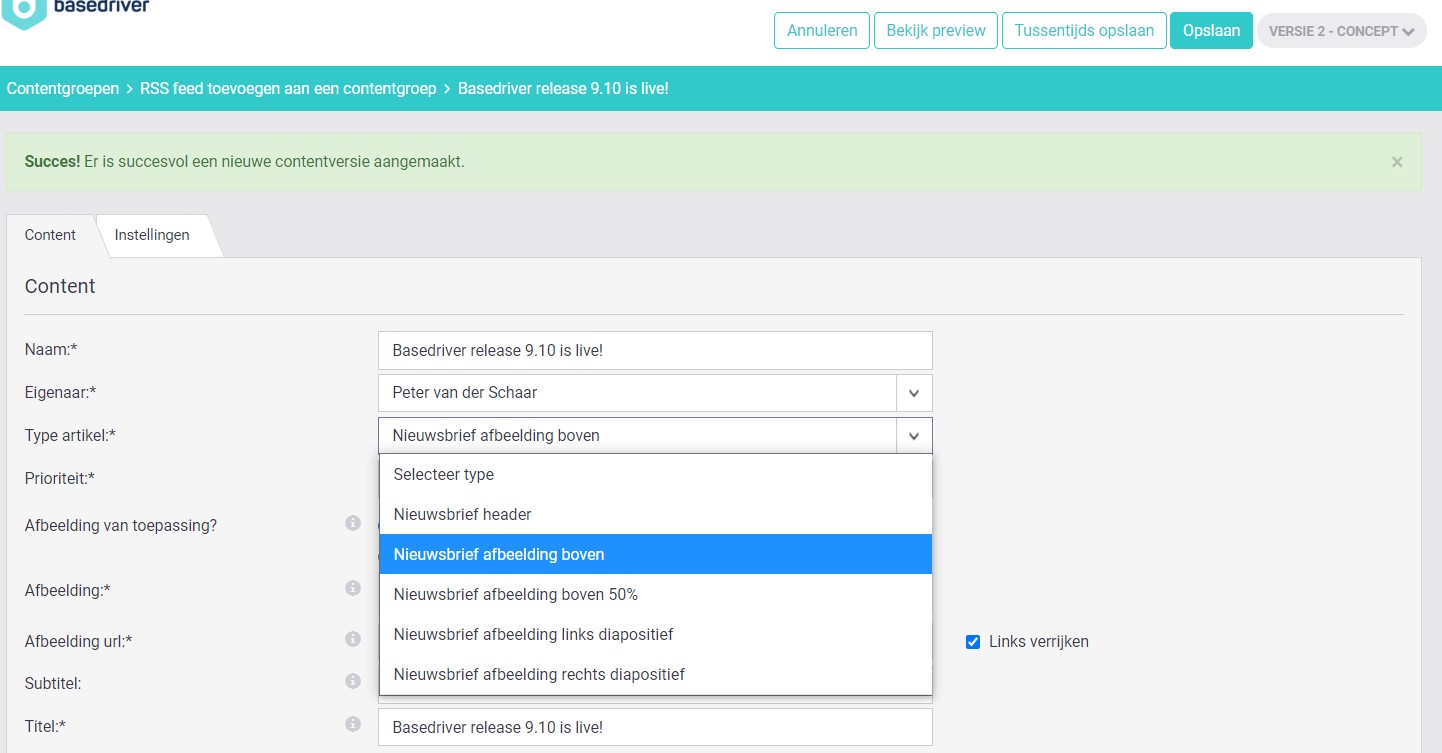The image size is (1442, 753).
Task: Click the Subtitel: label
Action: (x=53, y=684)
